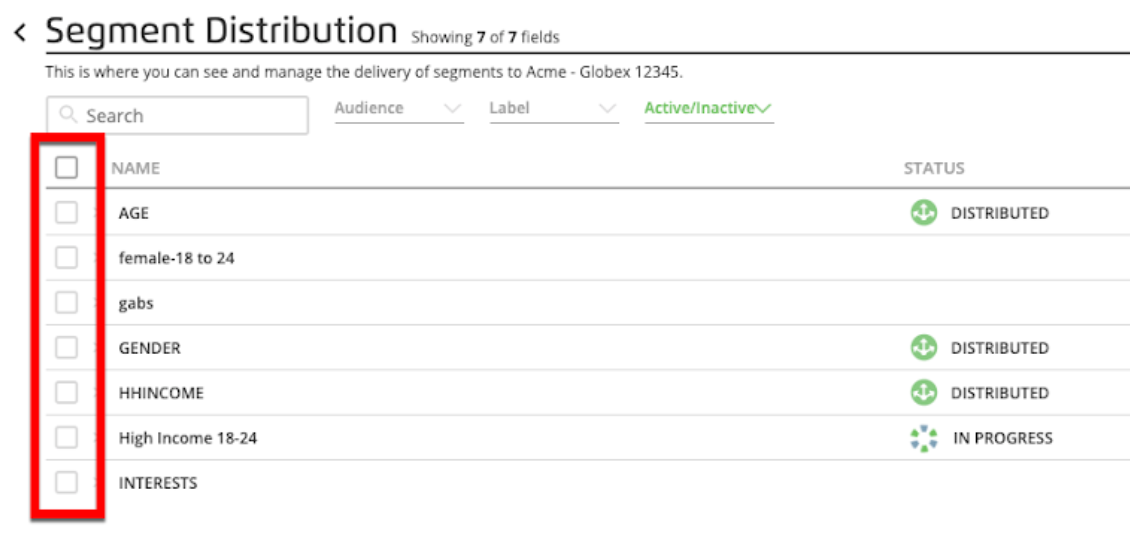
Task: Open the High Income 18-24 segment
Action: pos(188,438)
